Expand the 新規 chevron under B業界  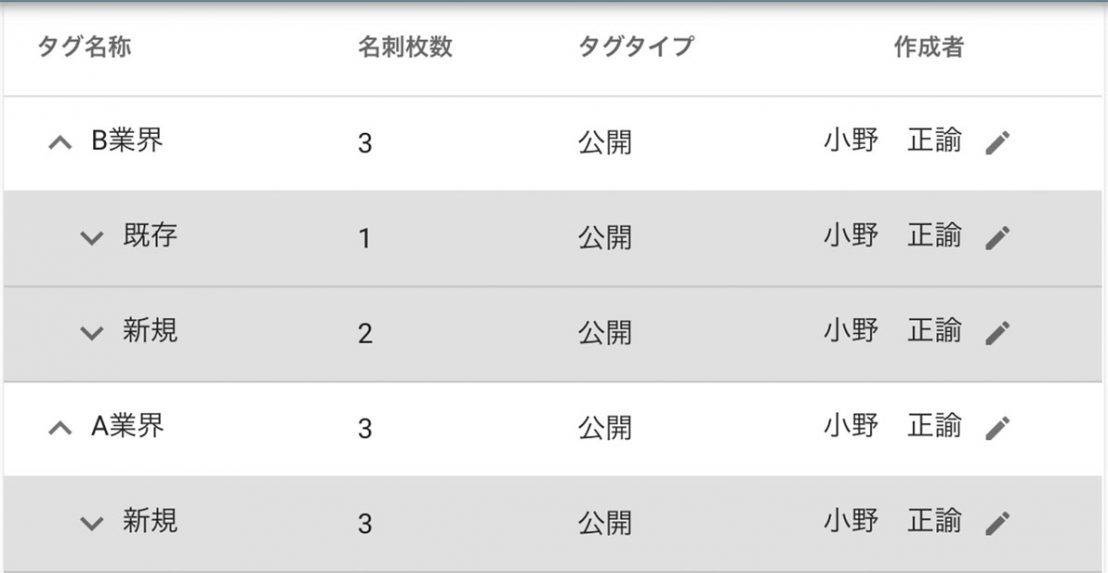(x=92, y=333)
